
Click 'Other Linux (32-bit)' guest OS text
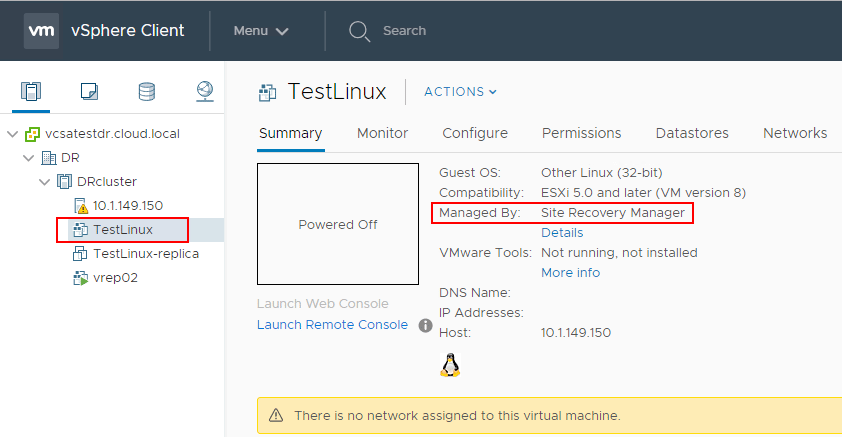click(x=601, y=173)
